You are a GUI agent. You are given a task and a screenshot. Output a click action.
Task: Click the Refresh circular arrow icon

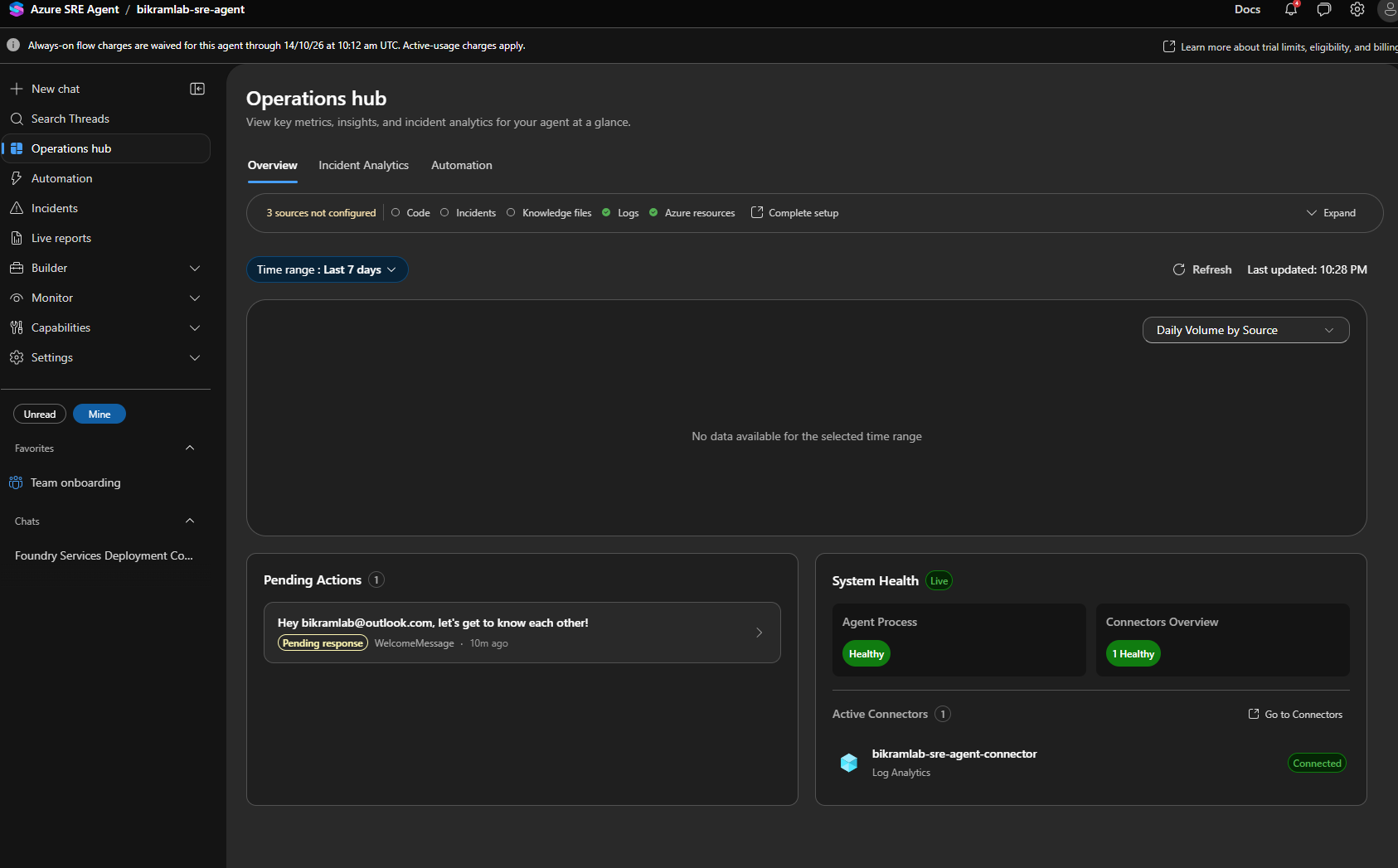[1179, 269]
